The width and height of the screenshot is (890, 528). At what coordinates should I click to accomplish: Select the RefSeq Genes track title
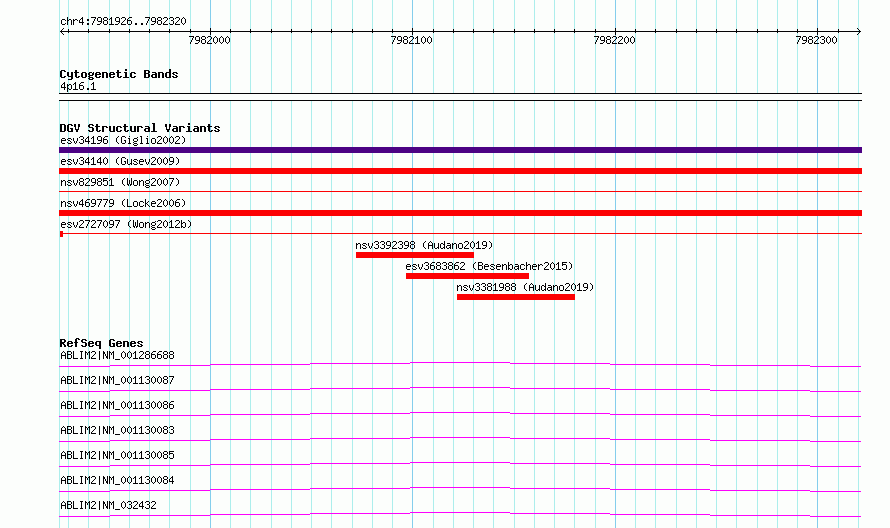point(101,343)
